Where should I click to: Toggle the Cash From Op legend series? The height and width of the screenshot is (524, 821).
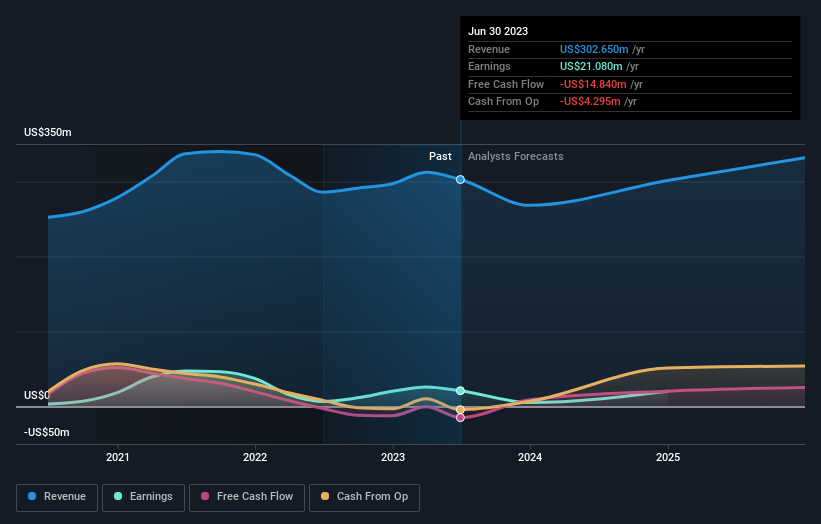click(364, 497)
